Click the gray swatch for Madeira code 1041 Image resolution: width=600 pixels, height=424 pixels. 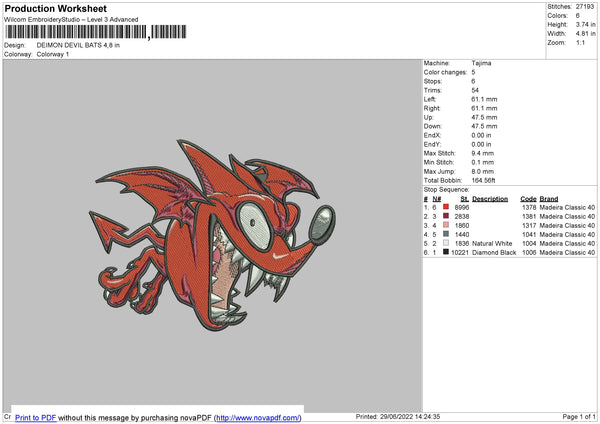coord(446,234)
